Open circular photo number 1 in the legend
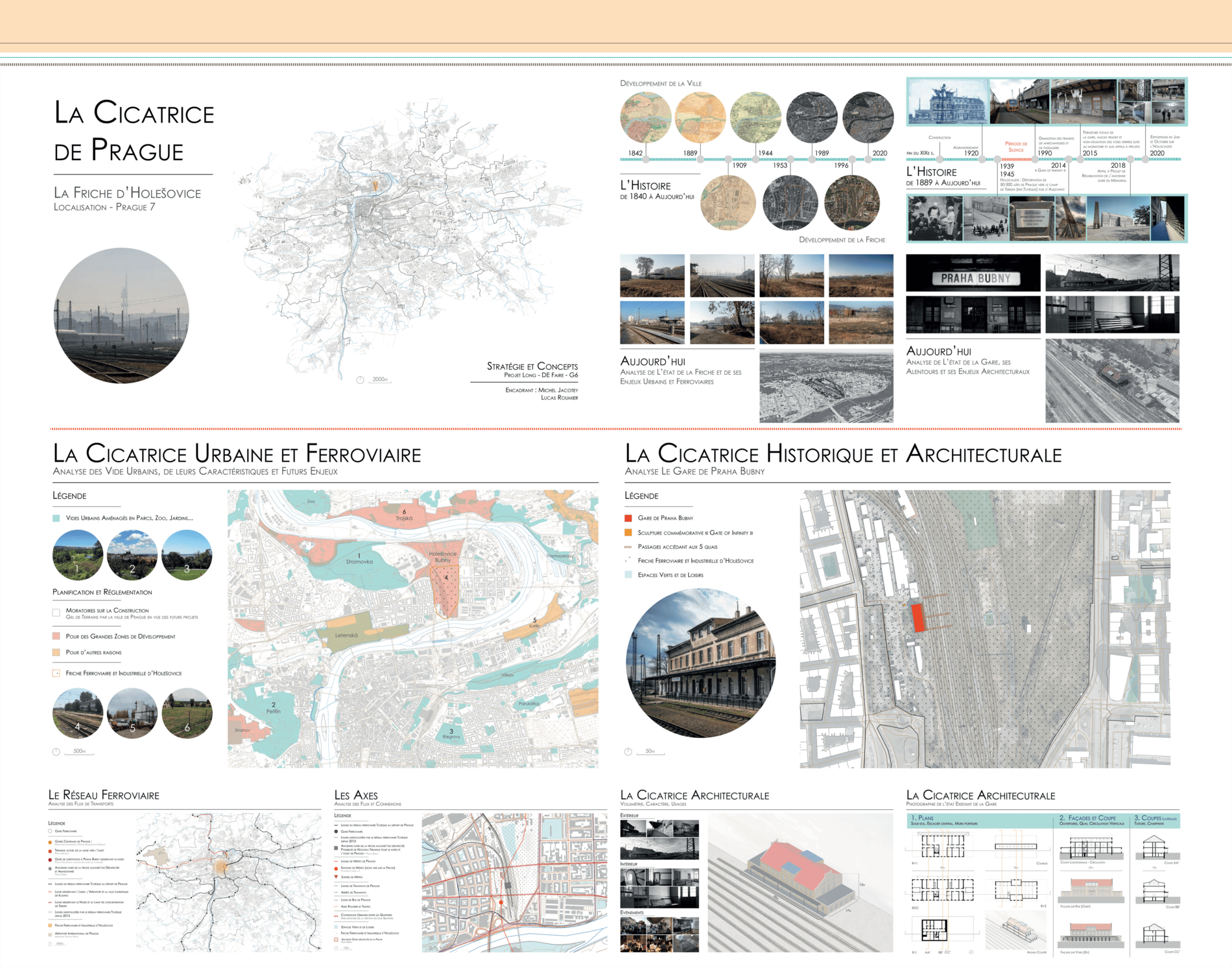Image resolution: width=1232 pixels, height=968 pixels. 78,555
